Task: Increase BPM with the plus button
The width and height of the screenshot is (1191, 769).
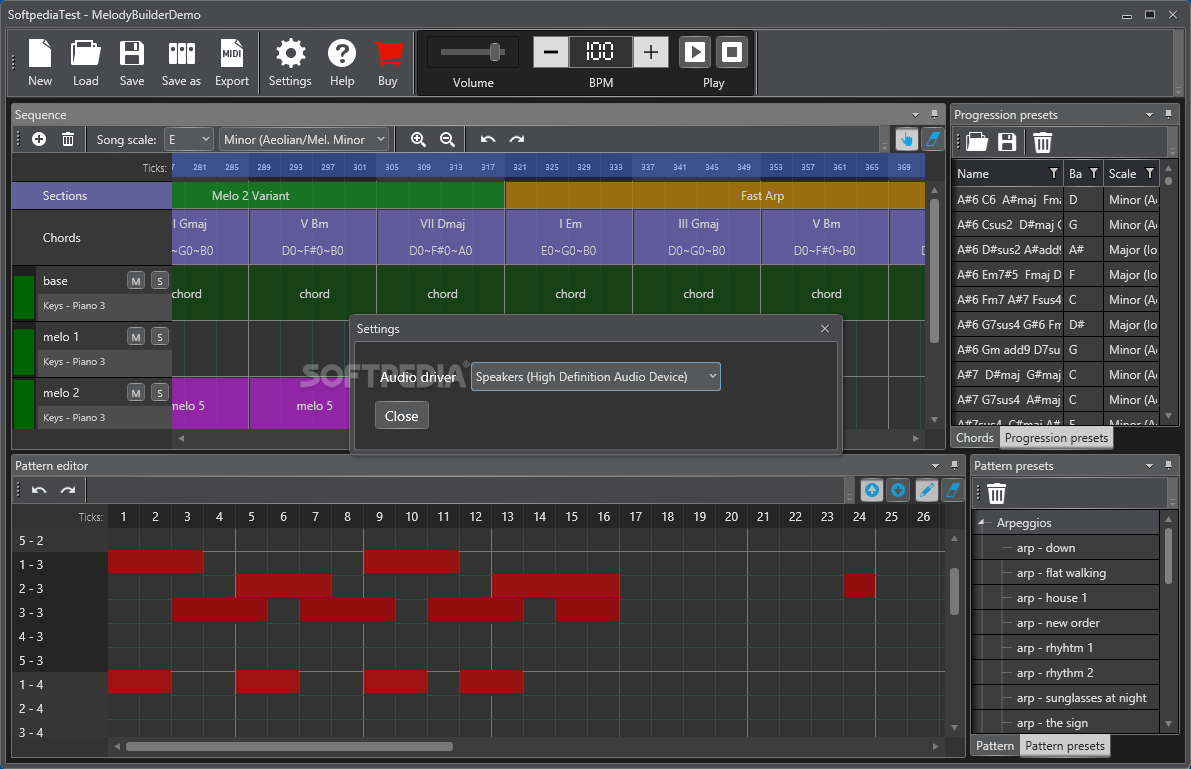Action: (x=651, y=52)
